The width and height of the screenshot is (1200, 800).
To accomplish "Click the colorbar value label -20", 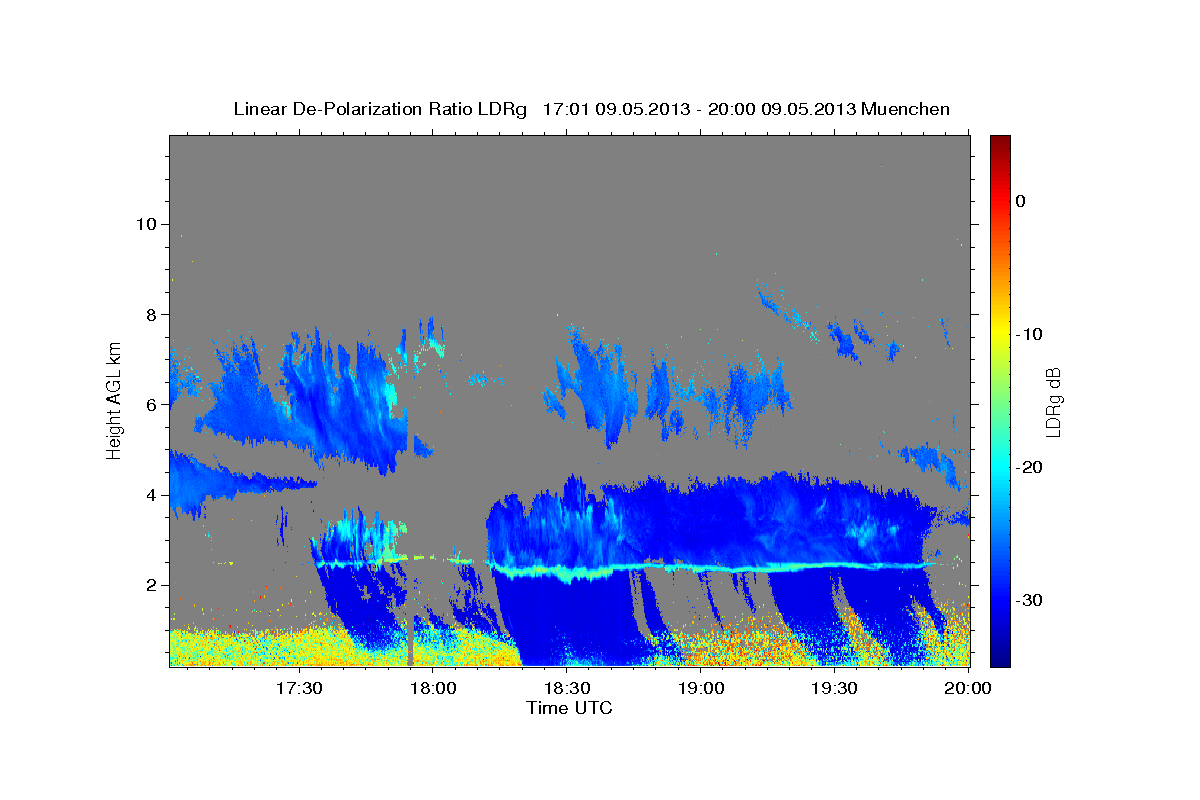I will pos(1029,467).
